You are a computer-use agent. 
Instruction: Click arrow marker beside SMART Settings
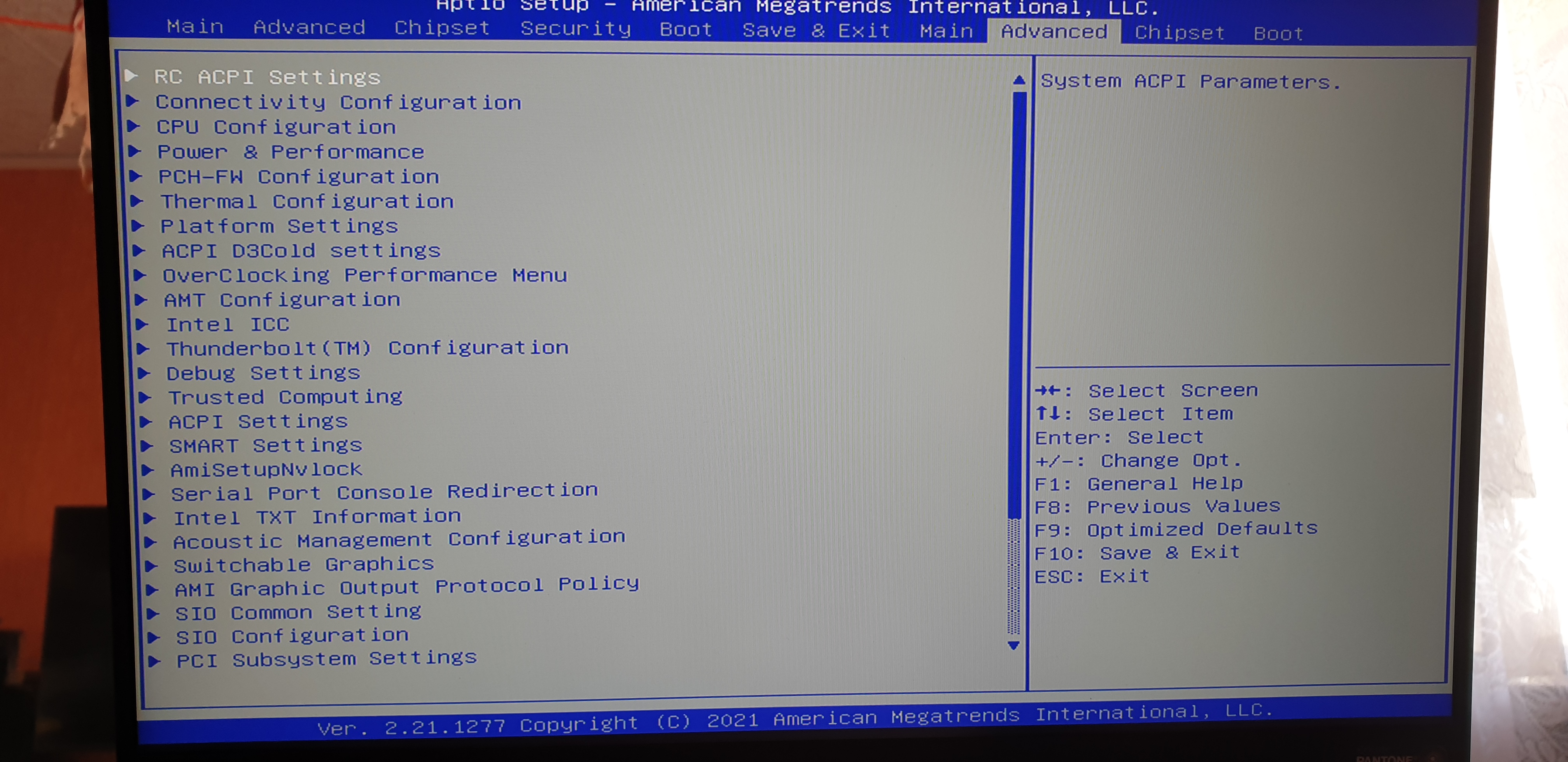point(147,446)
